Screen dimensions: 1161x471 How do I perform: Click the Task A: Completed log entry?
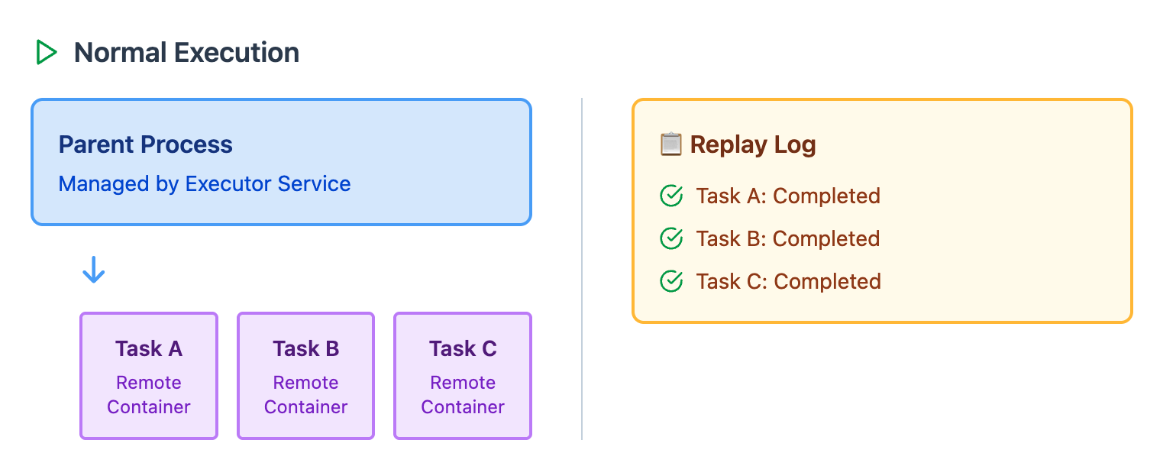point(788,196)
